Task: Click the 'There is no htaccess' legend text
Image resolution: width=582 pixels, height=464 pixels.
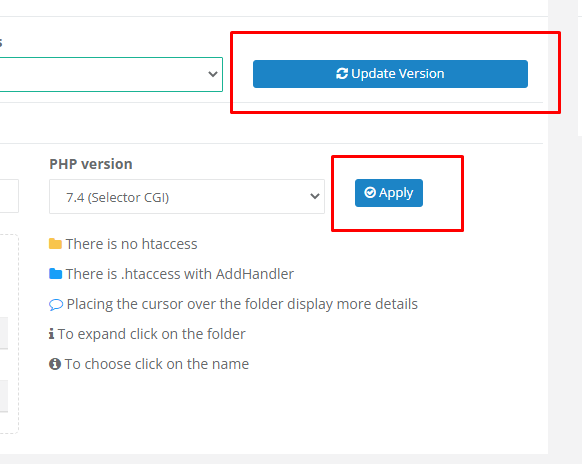Action: click(131, 244)
